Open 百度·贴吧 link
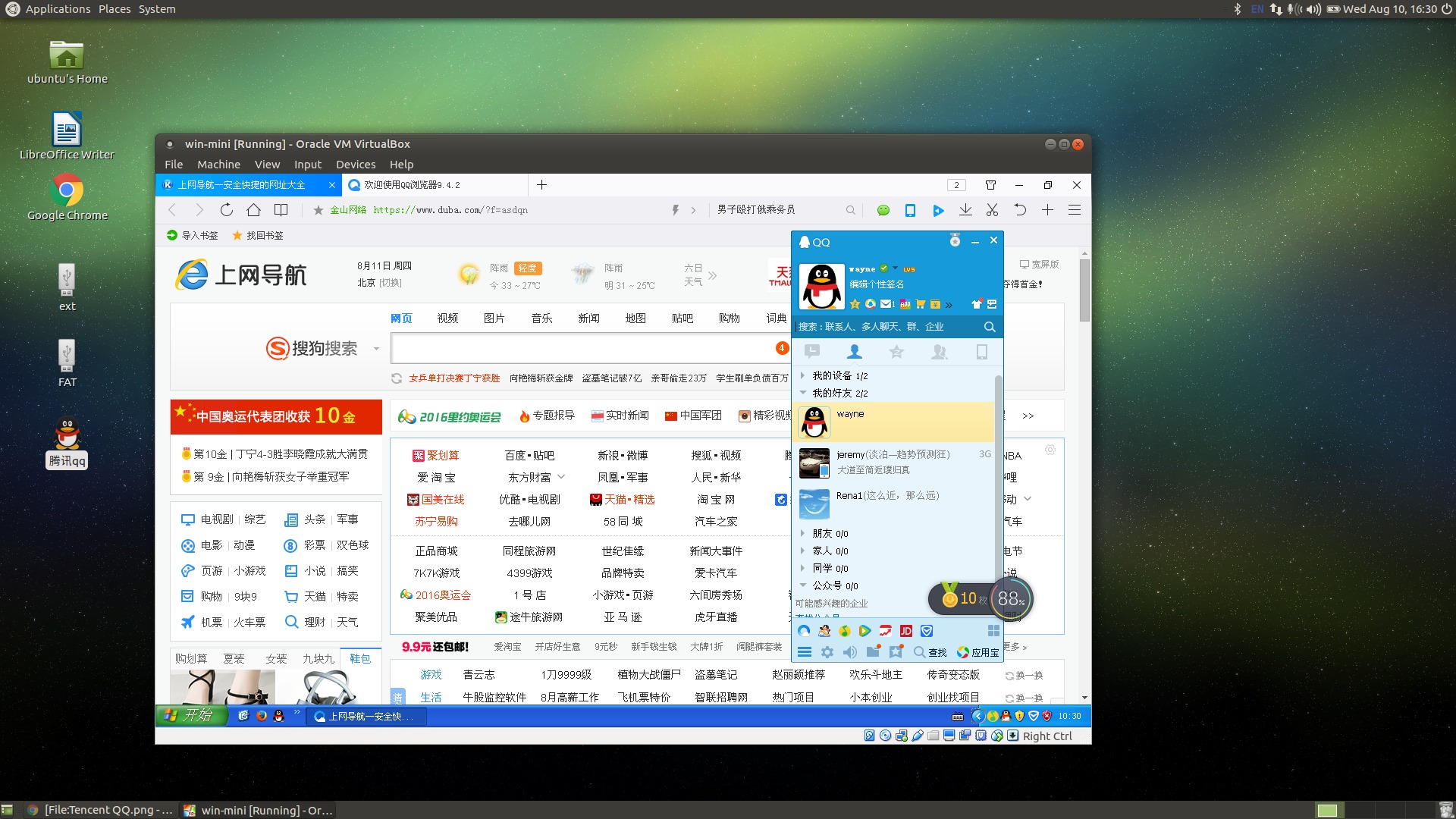1456x819 pixels. click(529, 456)
